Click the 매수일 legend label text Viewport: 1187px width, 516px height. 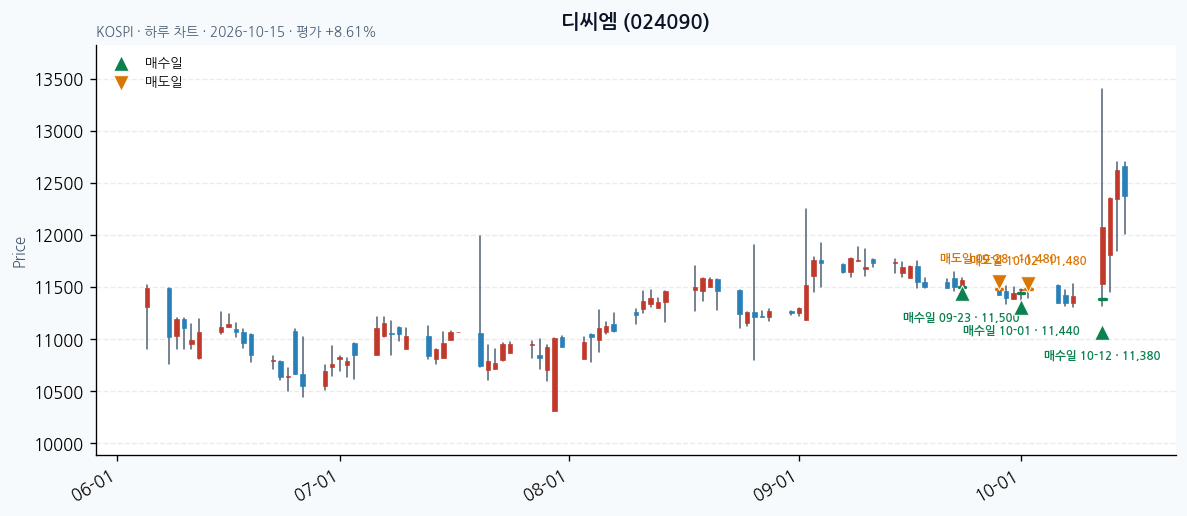click(x=164, y=64)
